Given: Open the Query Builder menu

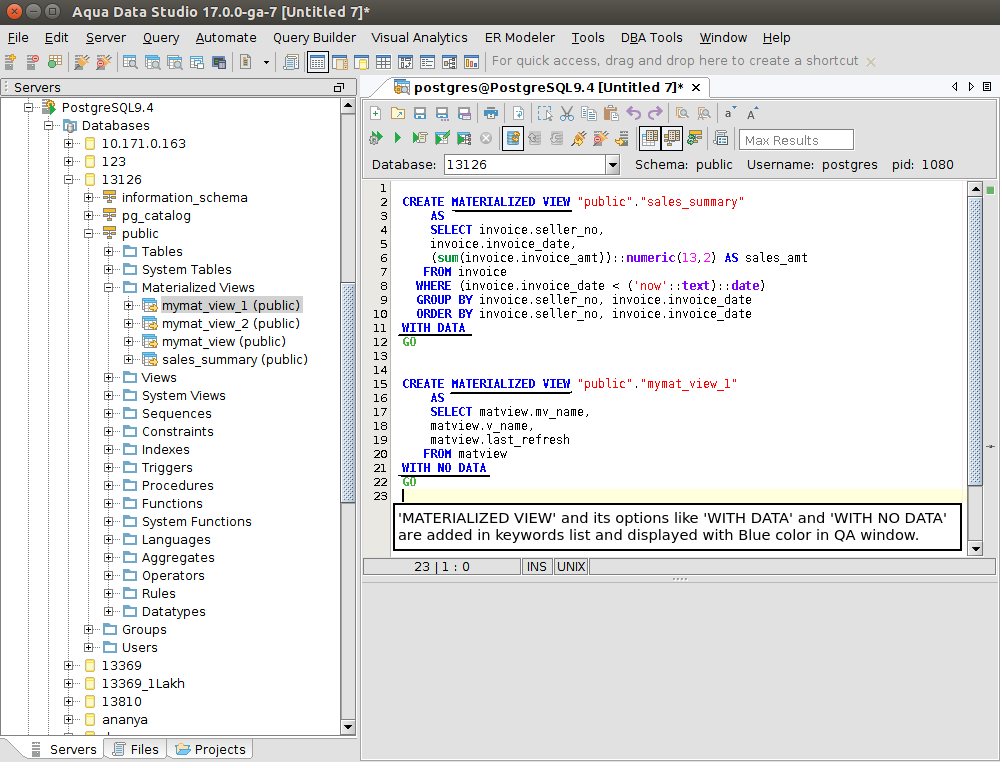Looking at the screenshot, I should coord(314,37).
